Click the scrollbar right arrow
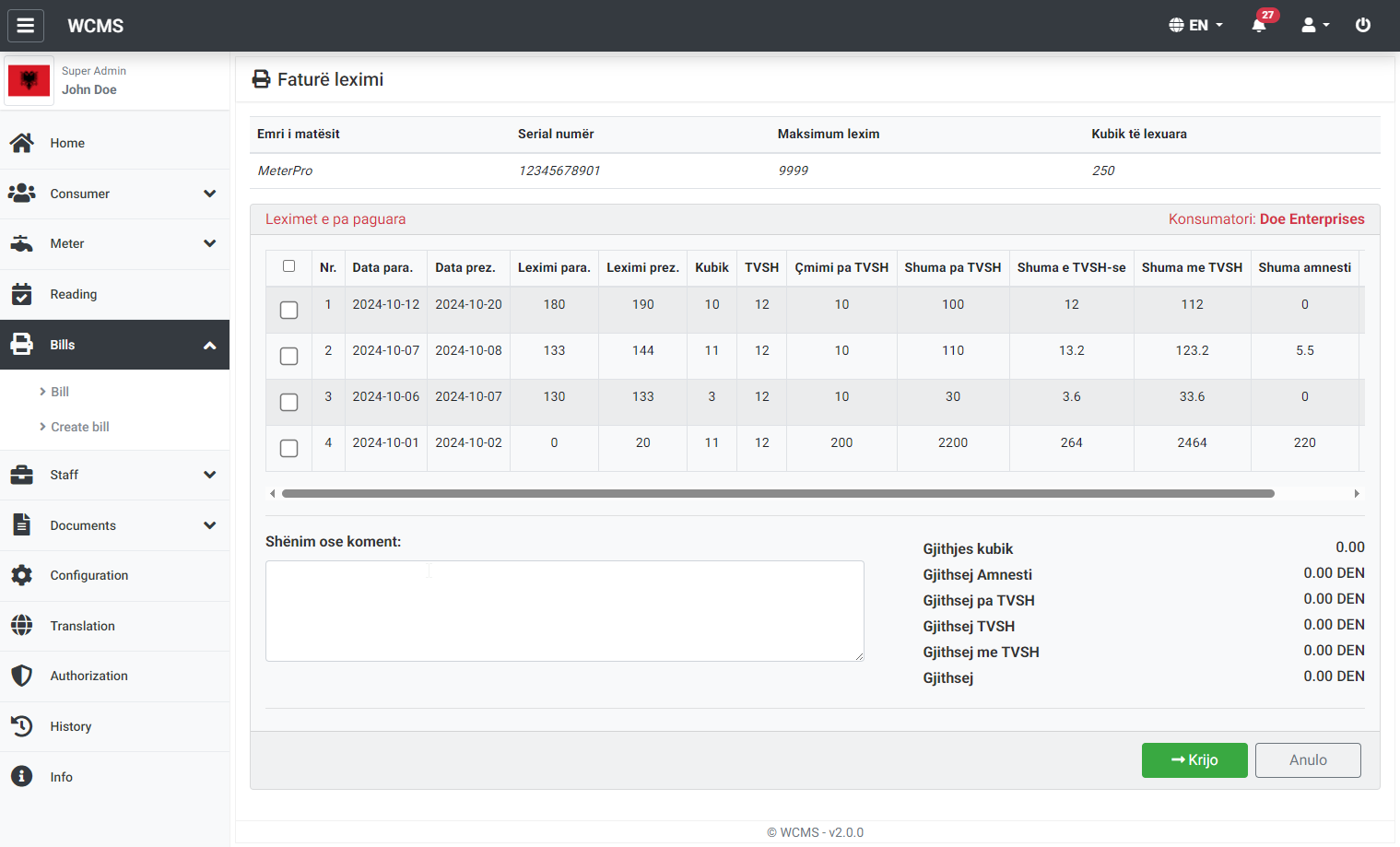The width and height of the screenshot is (1400, 847). [1357, 494]
